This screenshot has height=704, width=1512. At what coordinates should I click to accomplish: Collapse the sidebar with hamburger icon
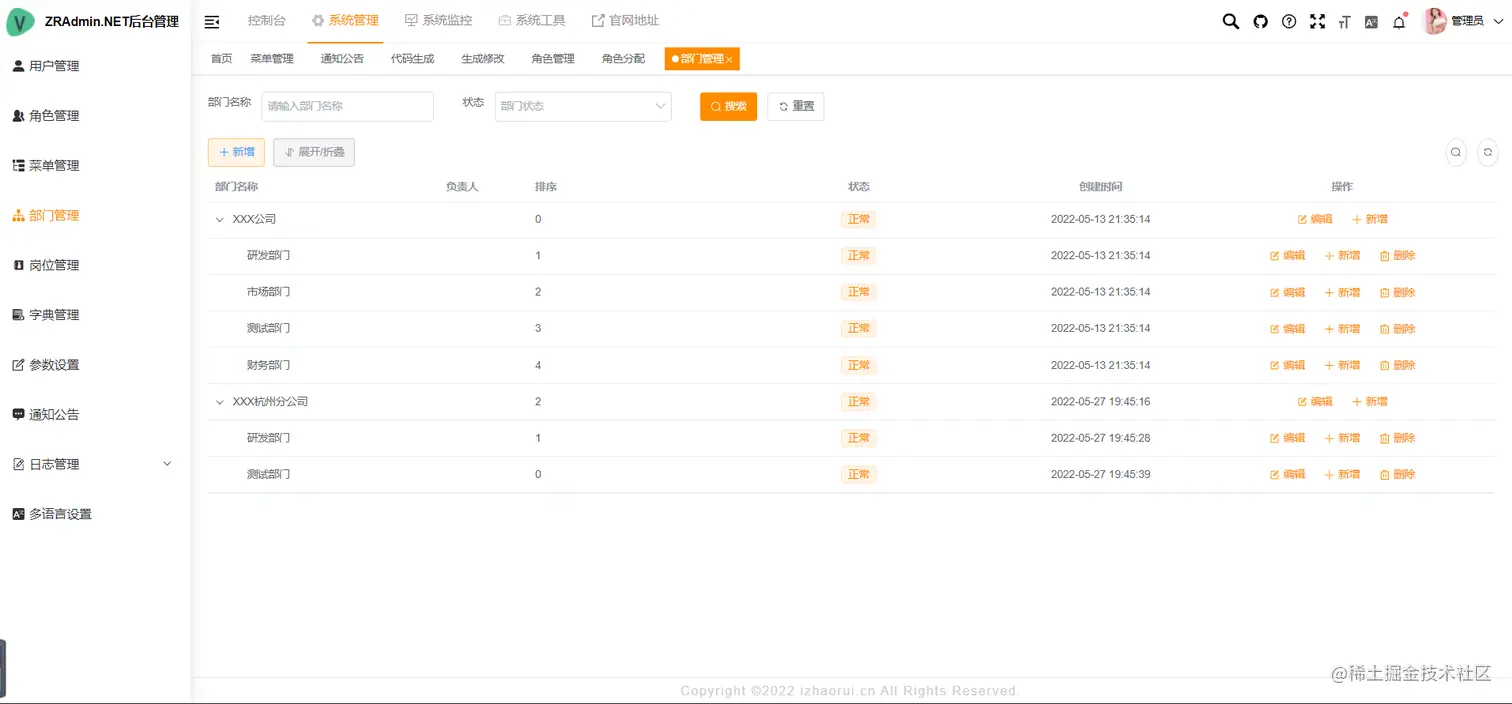[212, 21]
